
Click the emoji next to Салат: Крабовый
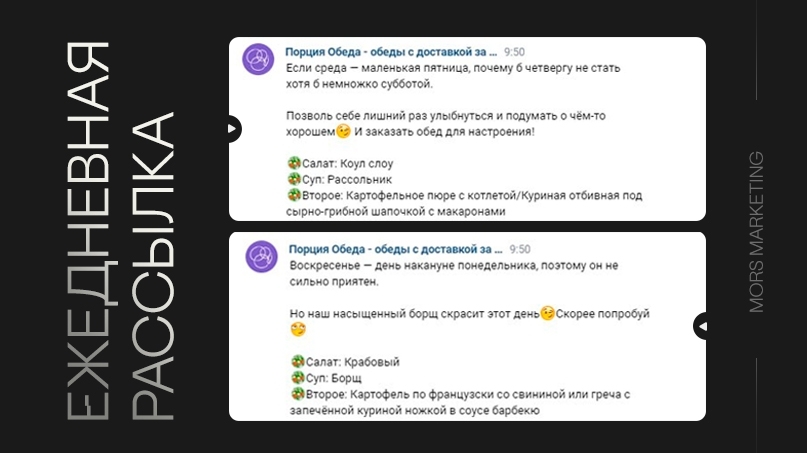point(297,361)
